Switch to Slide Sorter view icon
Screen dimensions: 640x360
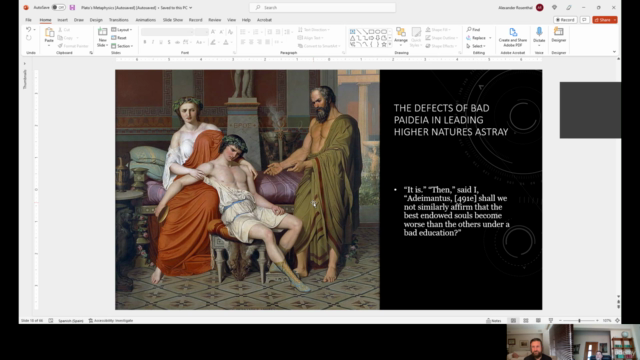pyautogui.click(x=526, y=320)
